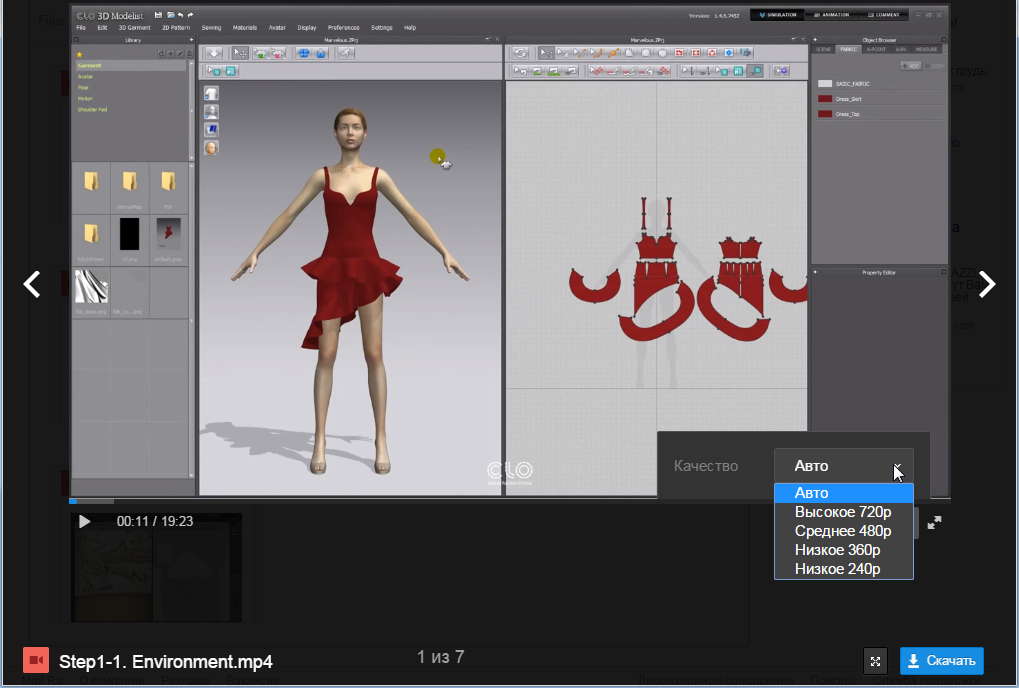The width and height of the screenshot is (1019, 688).
Task: Click the garment shirt icon in 3D viewport
Action: [212, 93]
